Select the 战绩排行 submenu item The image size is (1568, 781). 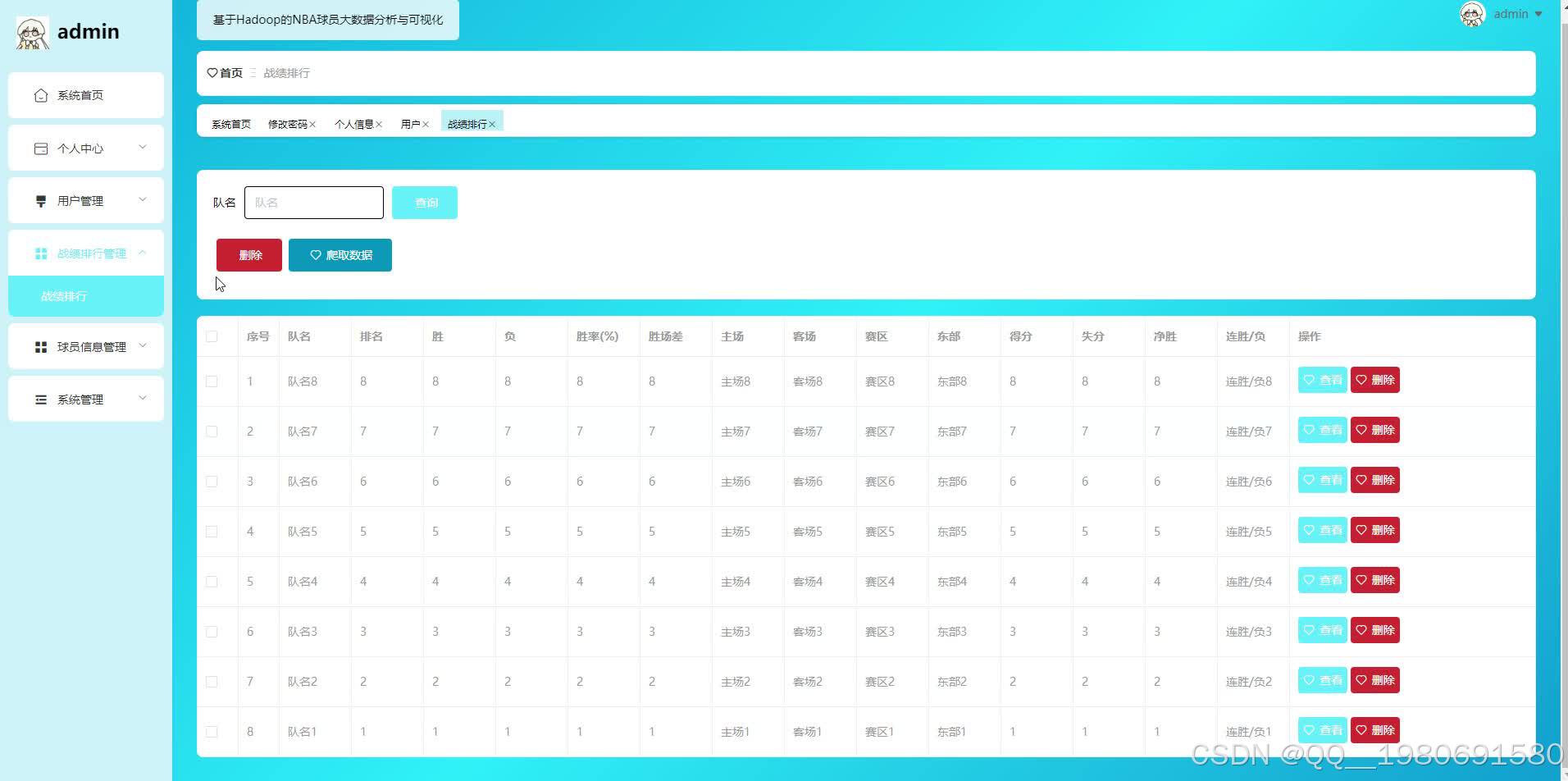(x=86, y=296)
